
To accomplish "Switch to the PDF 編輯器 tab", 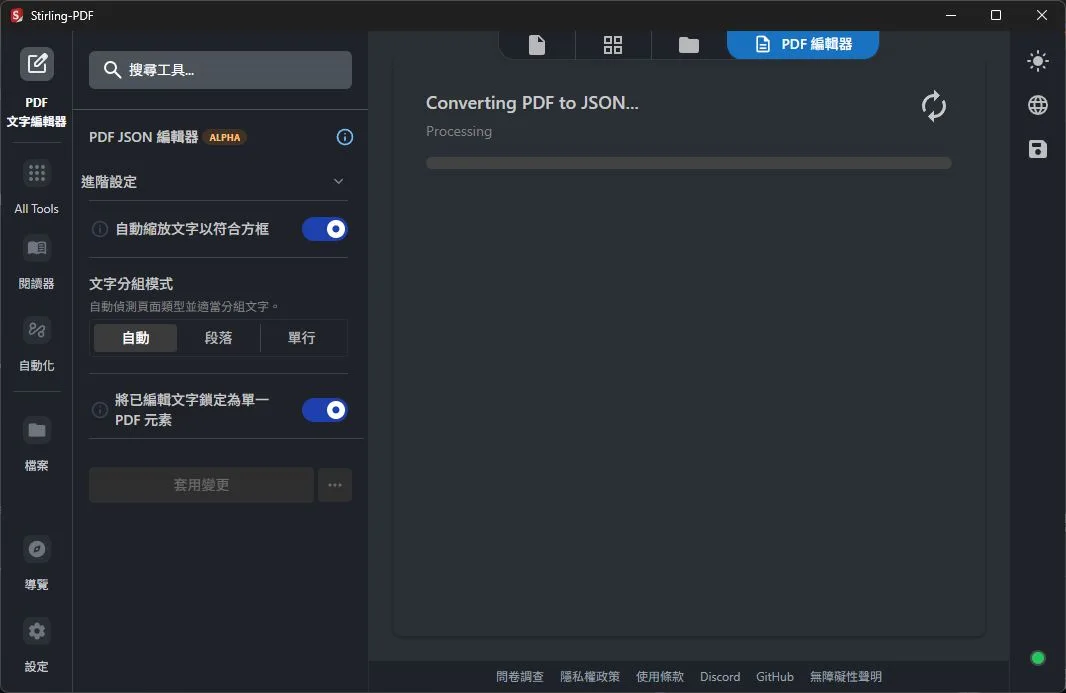I will [803, 45].
